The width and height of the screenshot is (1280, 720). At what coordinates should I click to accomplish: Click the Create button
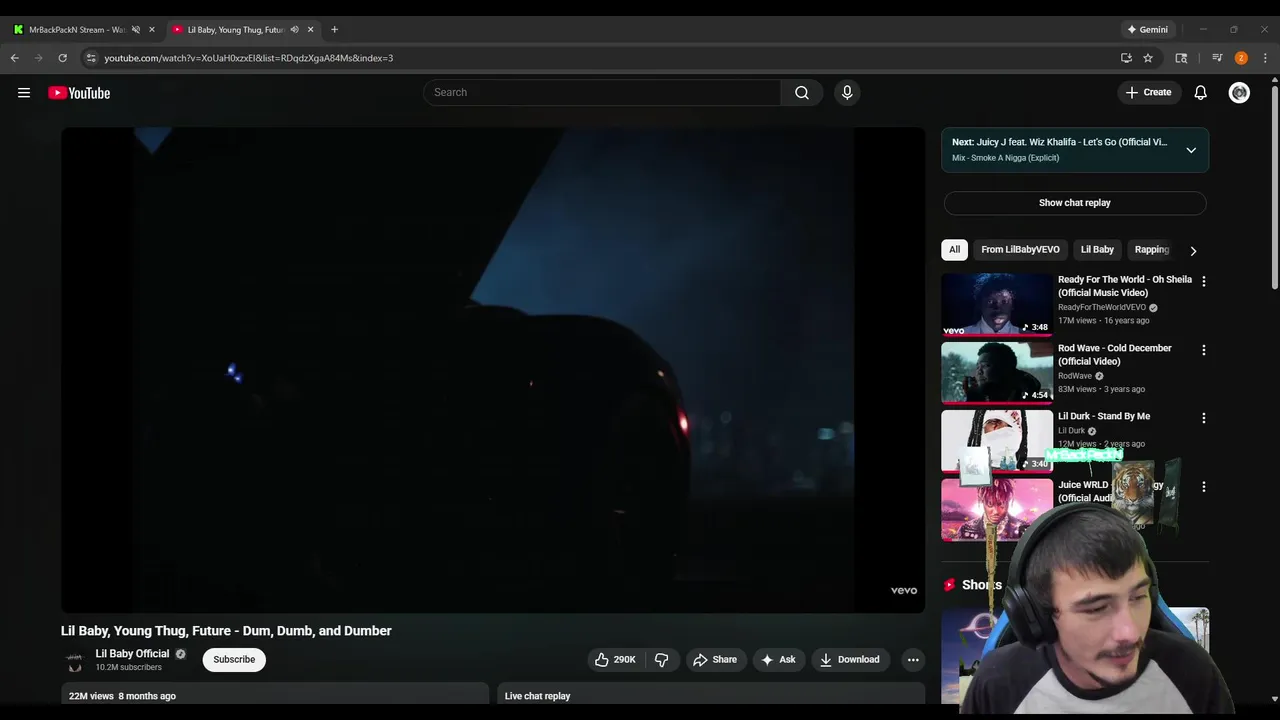(1148, 92)
